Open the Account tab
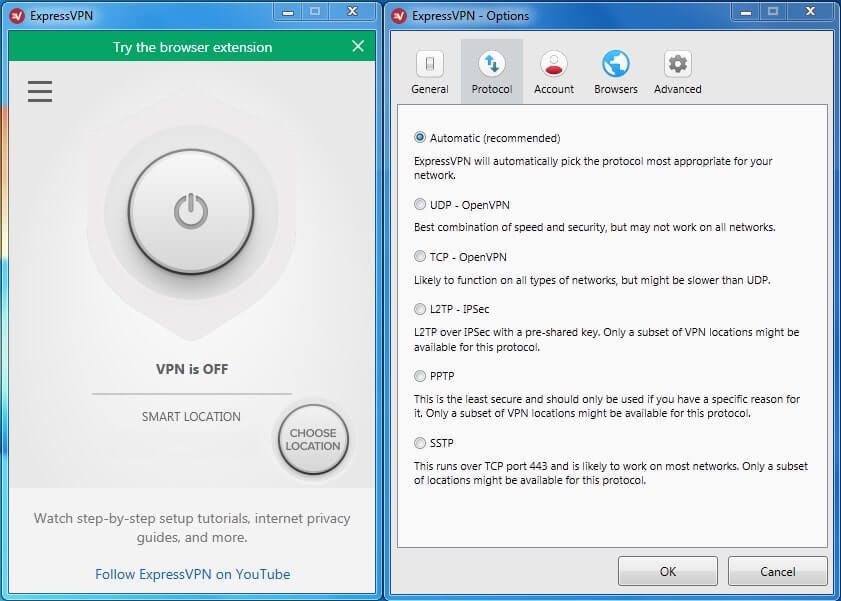 click(554, 72)
